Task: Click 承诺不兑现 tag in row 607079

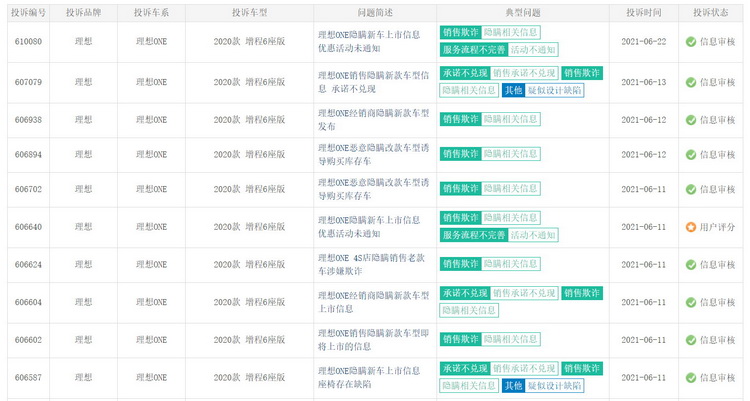Action: pyautogui.click(x=465, y=73)
